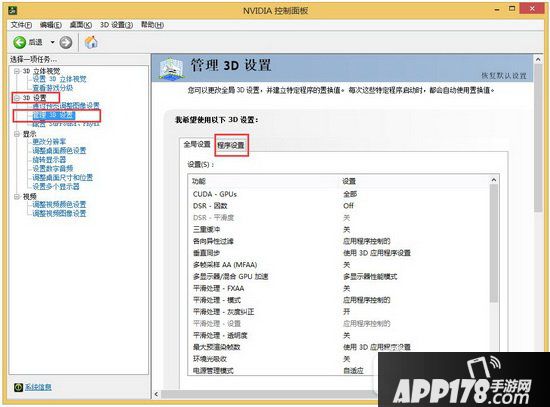Collapse the 3D 设置 tree node
Screen dimensions: 550x407
coord(16,98)
